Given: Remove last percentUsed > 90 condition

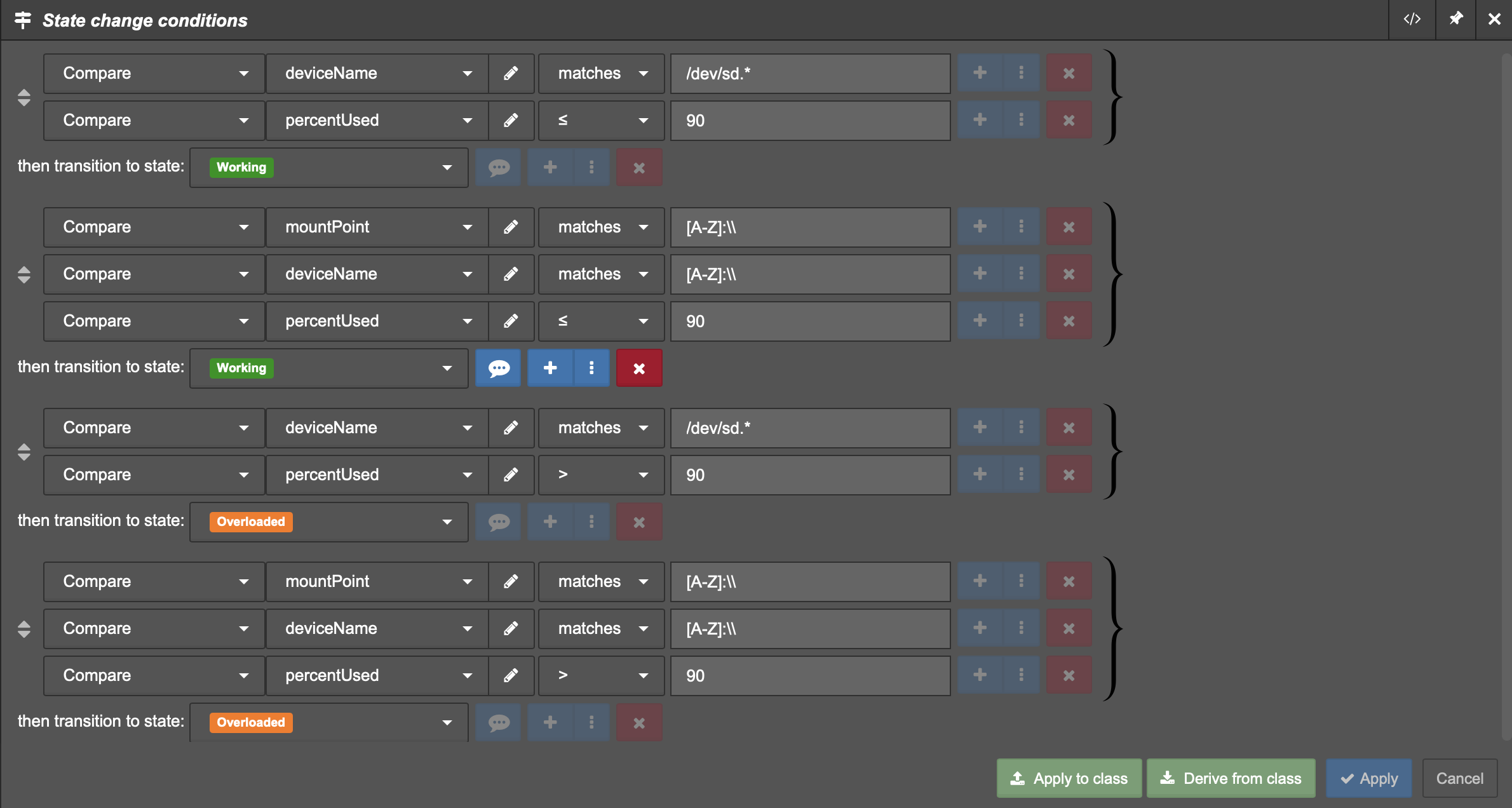Looking at the screenshot, I should [x=1069, y=675].
